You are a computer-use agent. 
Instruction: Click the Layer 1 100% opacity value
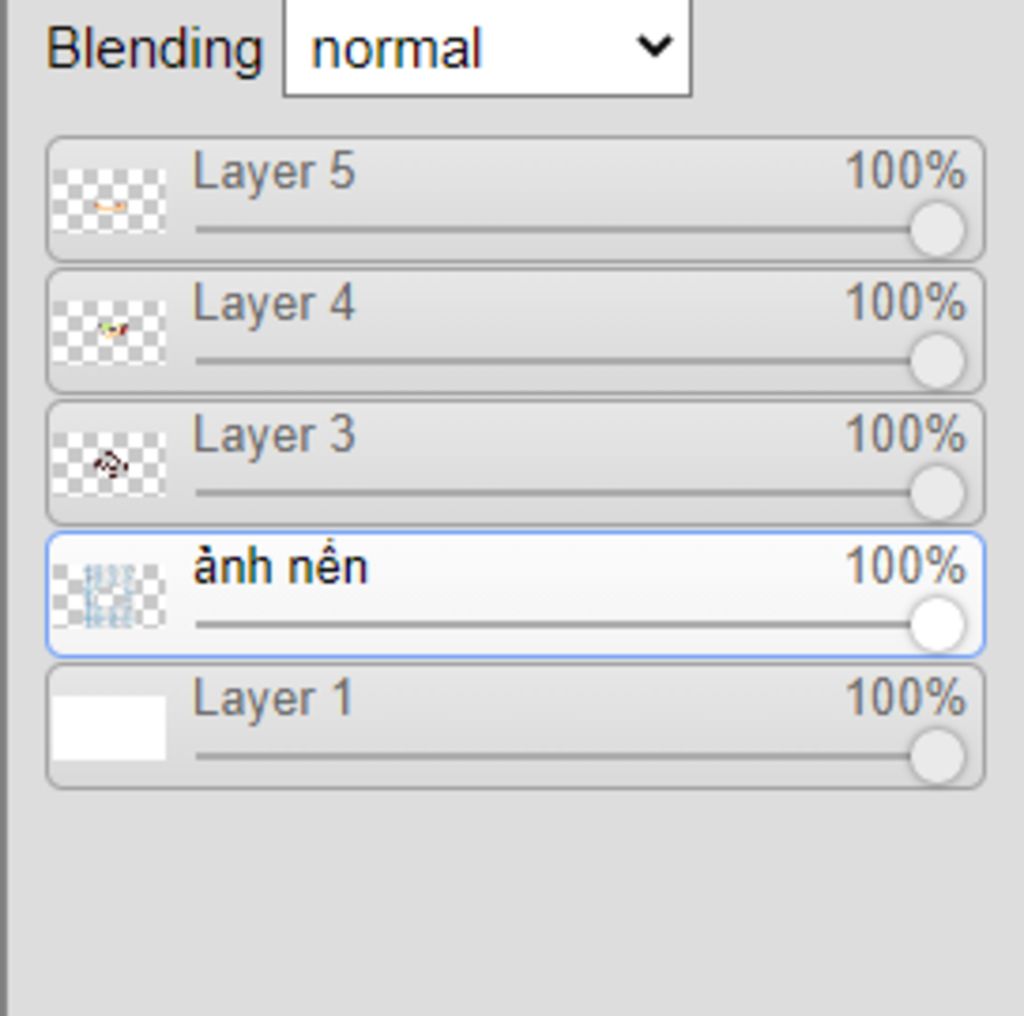tap(905, 699)
